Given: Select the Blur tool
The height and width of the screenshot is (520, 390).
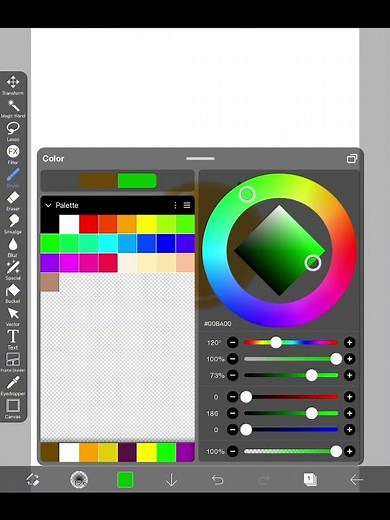Looking at the screenshot, I should click(13, 247).
